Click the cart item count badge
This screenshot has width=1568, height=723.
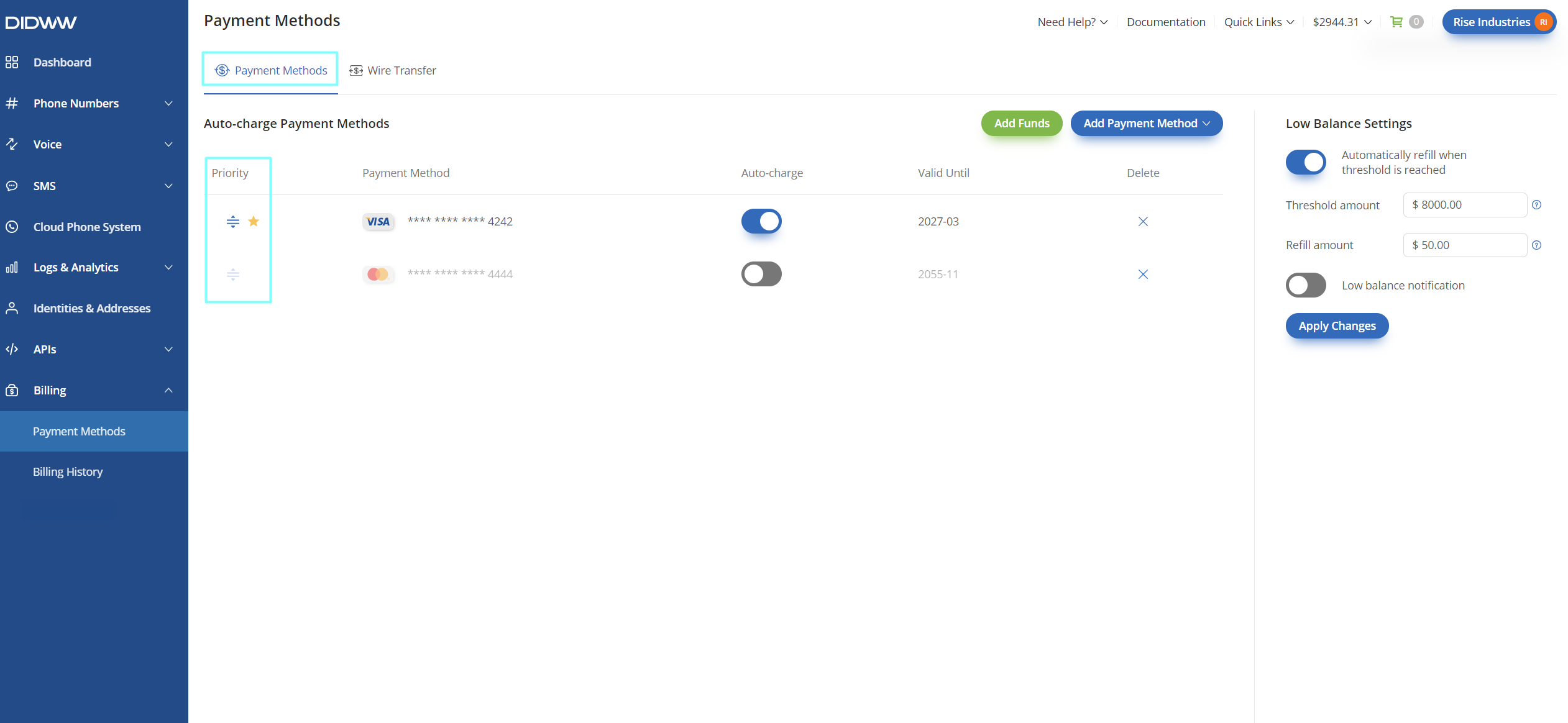1416,22
